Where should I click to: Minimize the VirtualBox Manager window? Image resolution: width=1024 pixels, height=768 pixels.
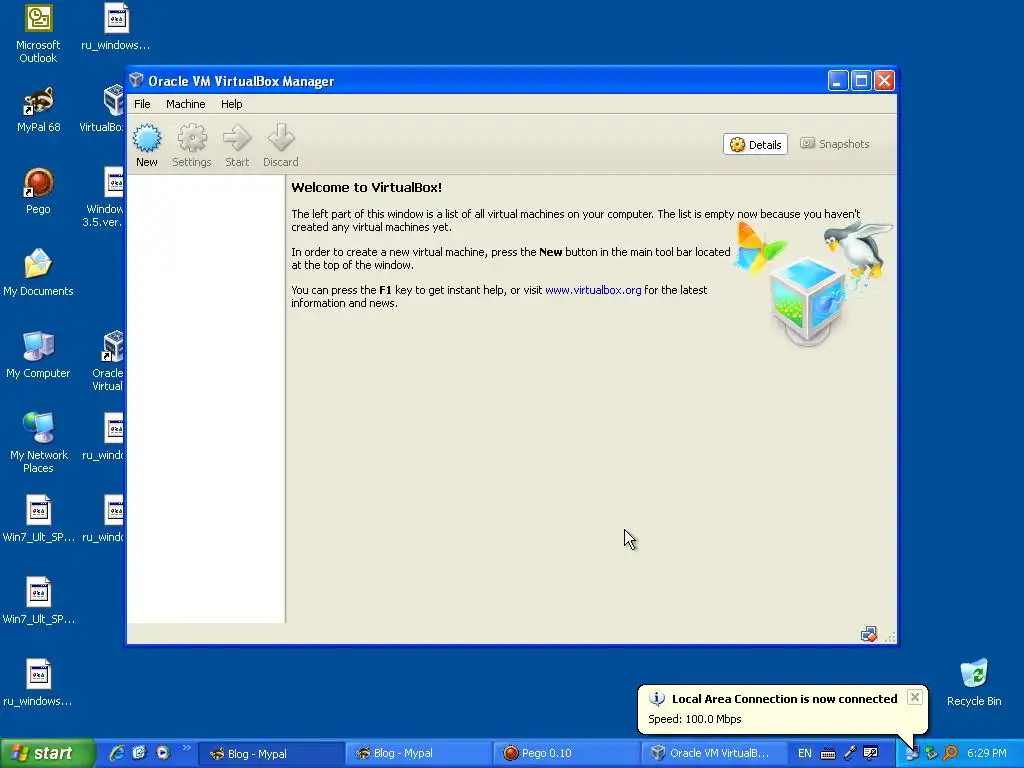click(838, 81)
